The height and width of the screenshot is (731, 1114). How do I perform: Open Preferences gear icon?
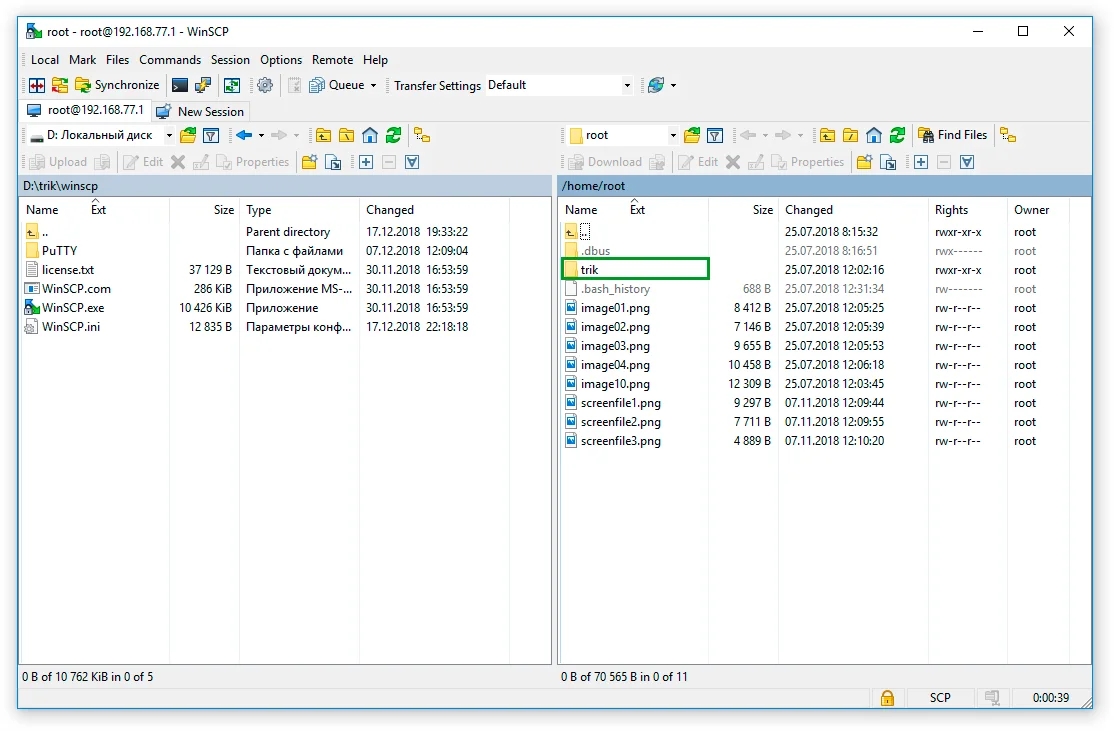(x=265, y=85)
